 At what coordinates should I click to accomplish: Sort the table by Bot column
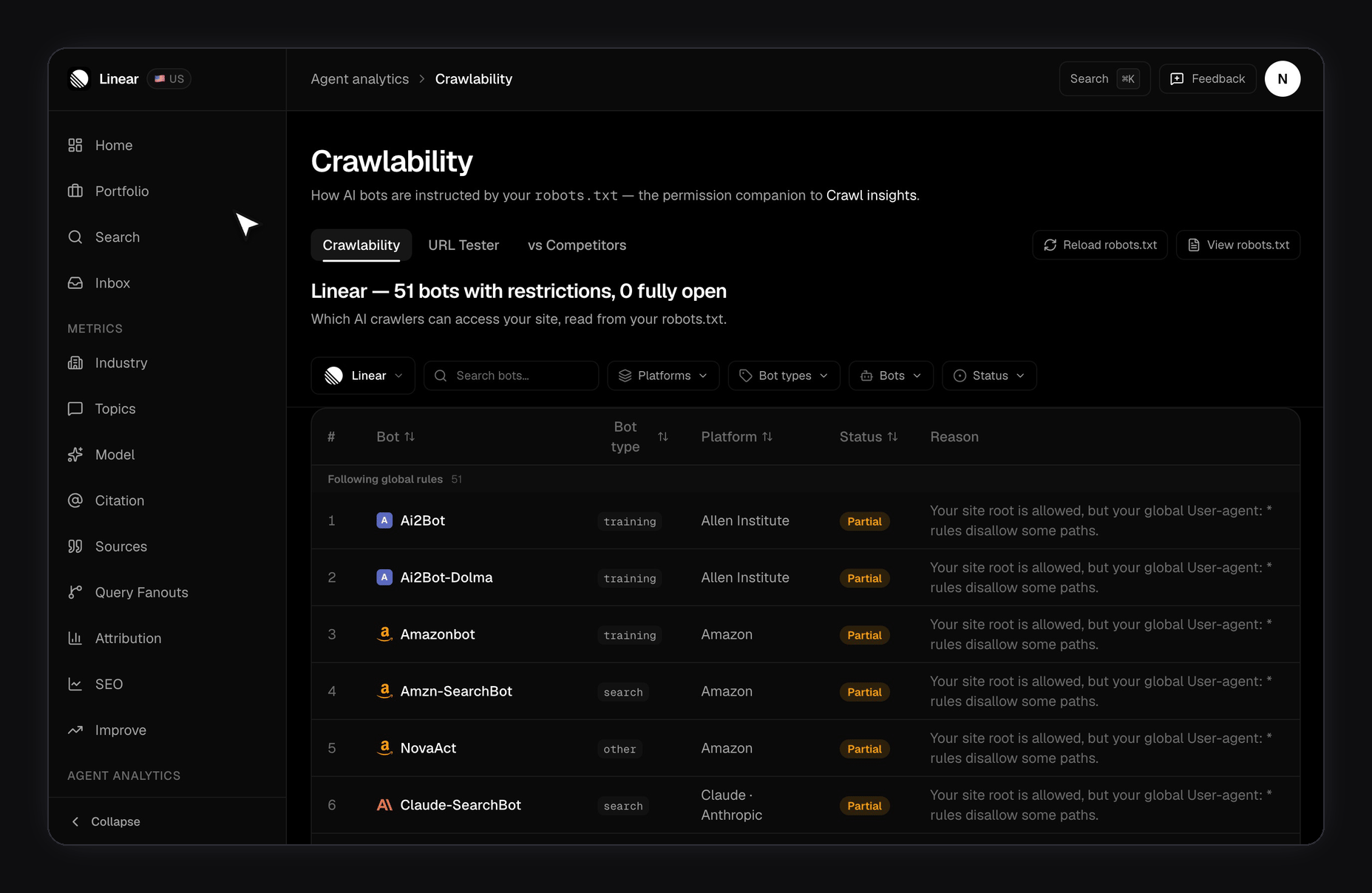(x=395, y=437)
